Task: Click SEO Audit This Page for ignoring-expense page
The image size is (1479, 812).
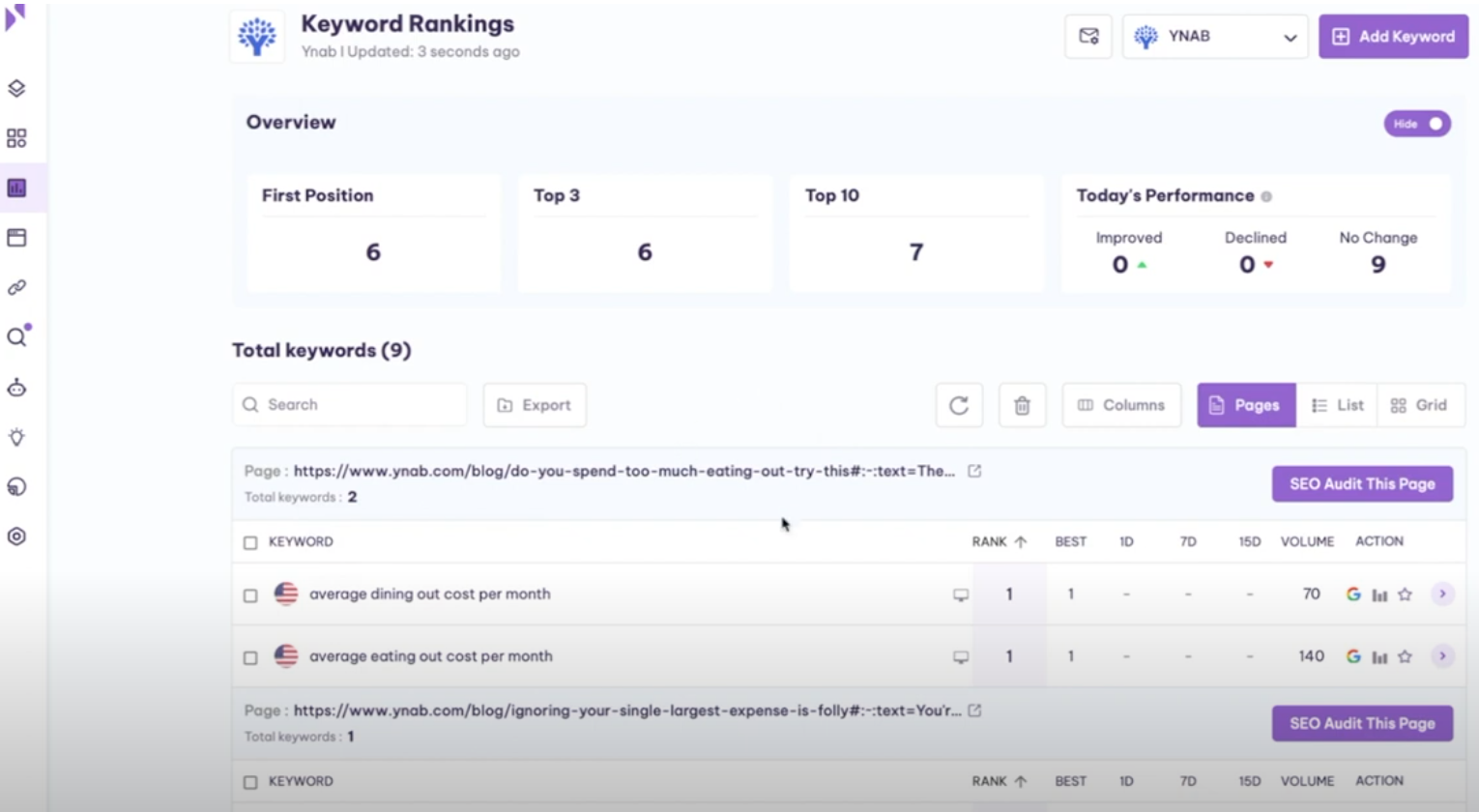Action: click(x=1362, y=723)
